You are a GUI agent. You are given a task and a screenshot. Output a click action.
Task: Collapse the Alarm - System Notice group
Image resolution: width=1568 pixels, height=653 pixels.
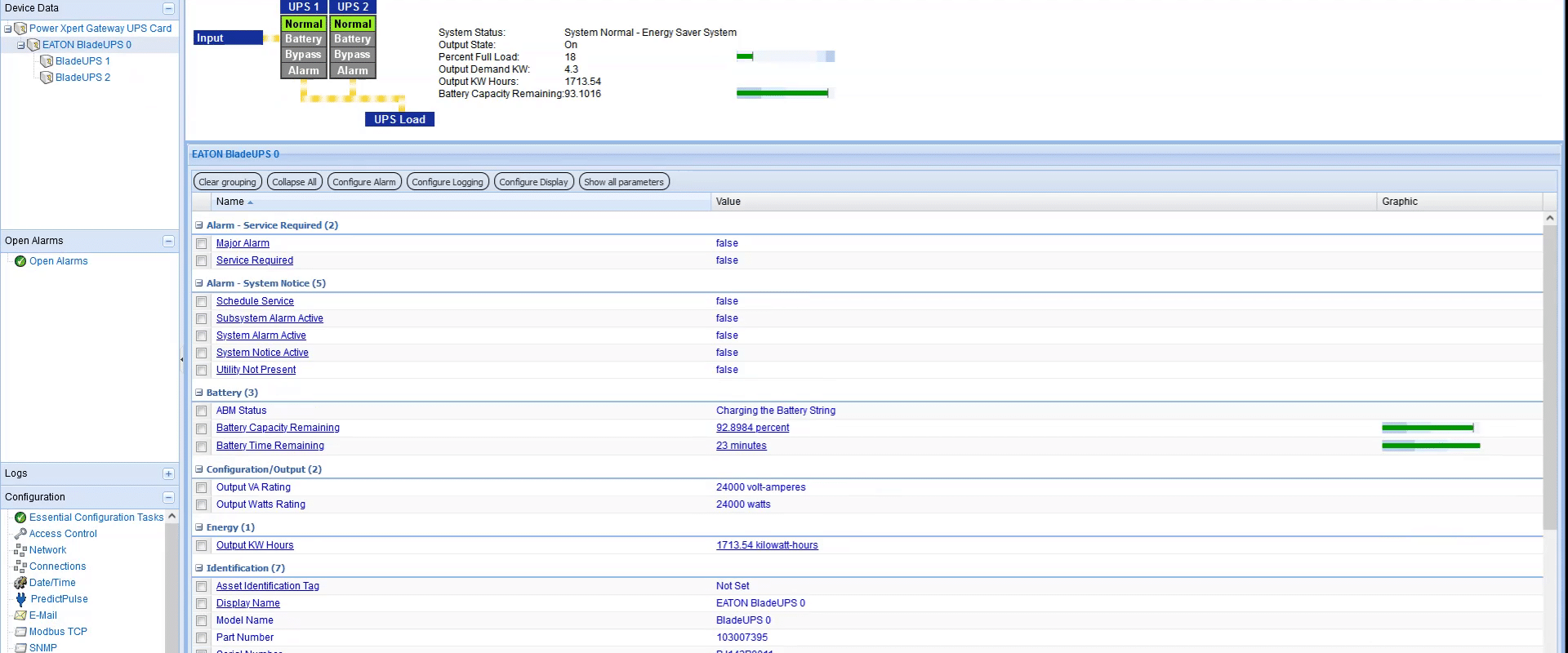tap(198, 283)
